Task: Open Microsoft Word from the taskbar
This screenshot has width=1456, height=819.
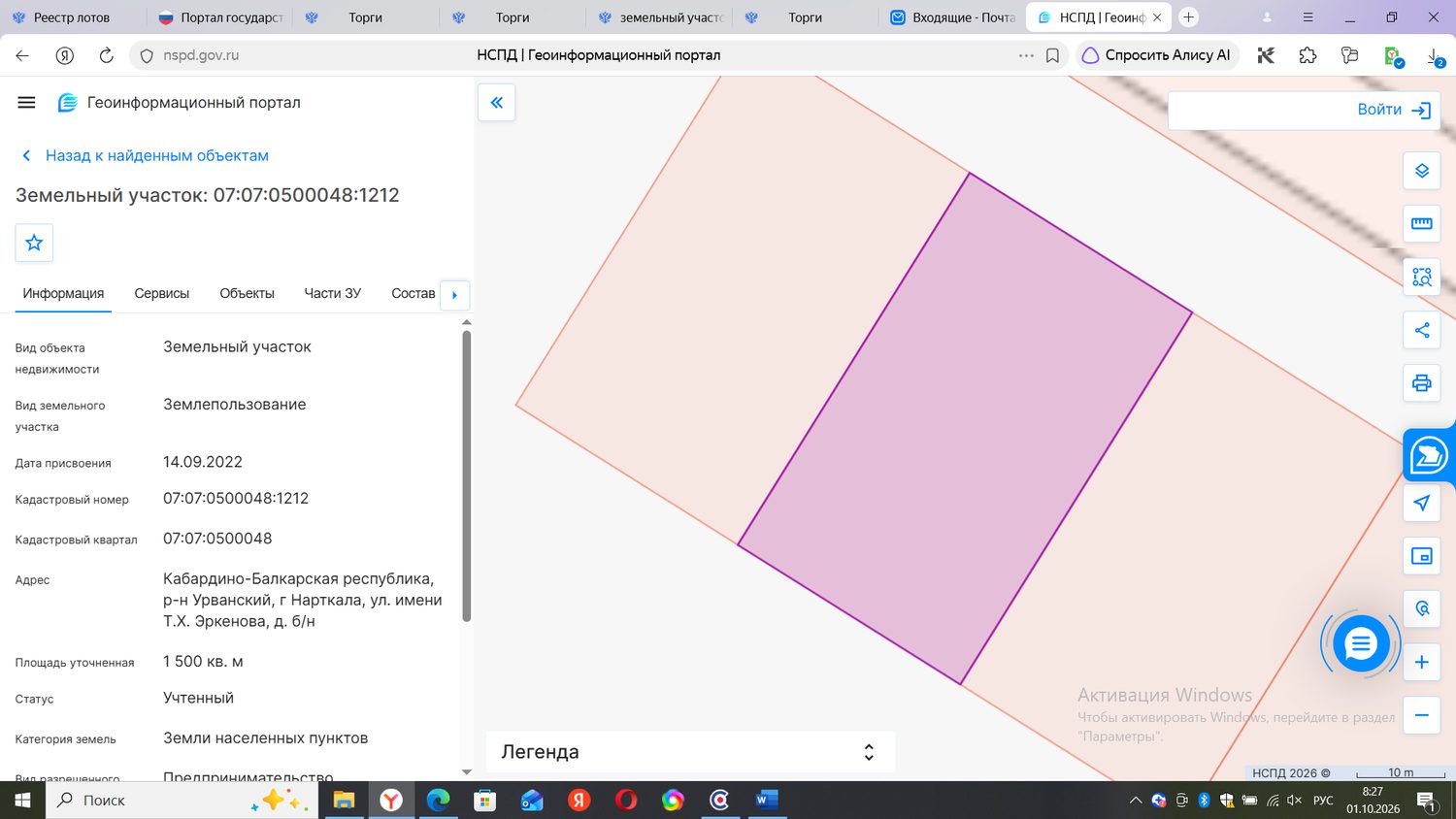Action: coord(767,801)
